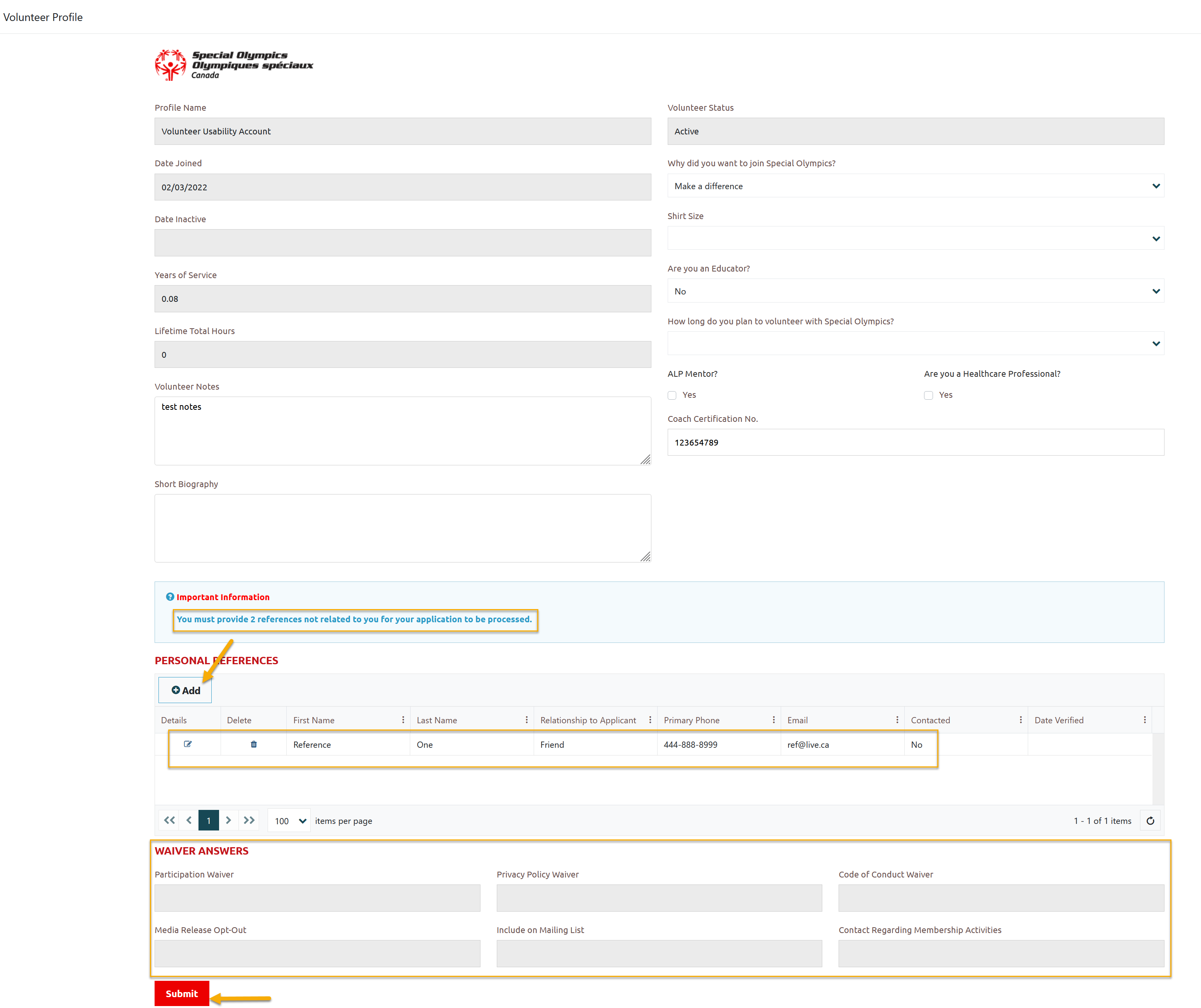Sort by Contacted column header
Image resolution: width=1201 pixels, height=1008 pixels.
930,720
